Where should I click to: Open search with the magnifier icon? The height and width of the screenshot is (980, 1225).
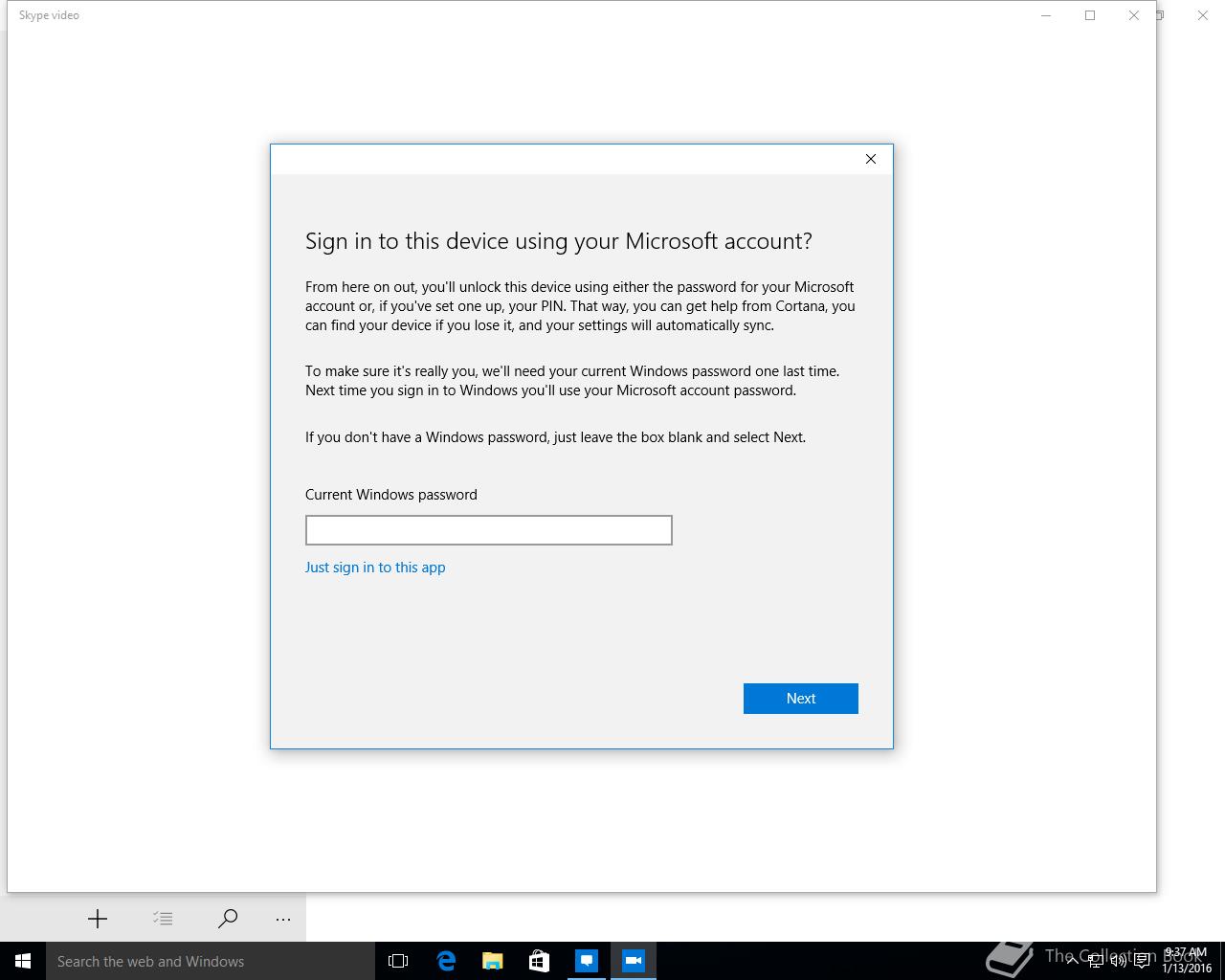point(228,919)
